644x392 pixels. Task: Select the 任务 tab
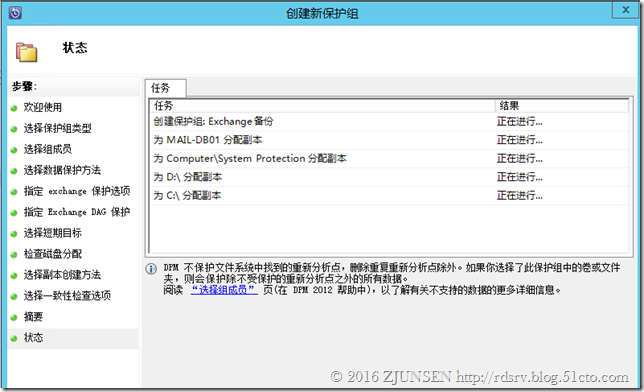click(x=166, y=88)
